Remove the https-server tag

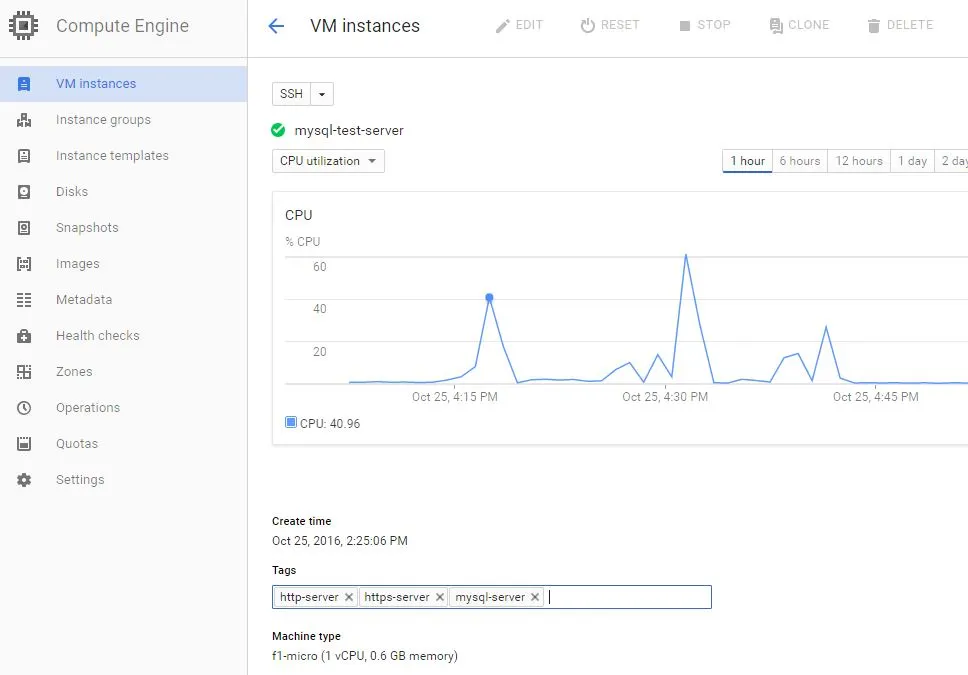pyautogui.click(x=440, y=597)
